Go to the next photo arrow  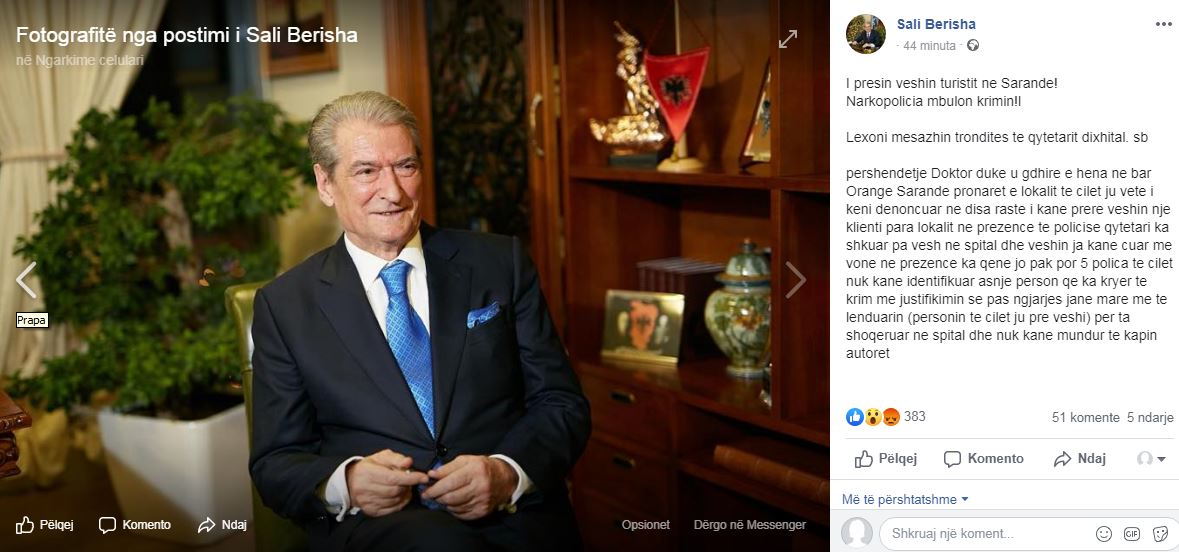(796, 280)
